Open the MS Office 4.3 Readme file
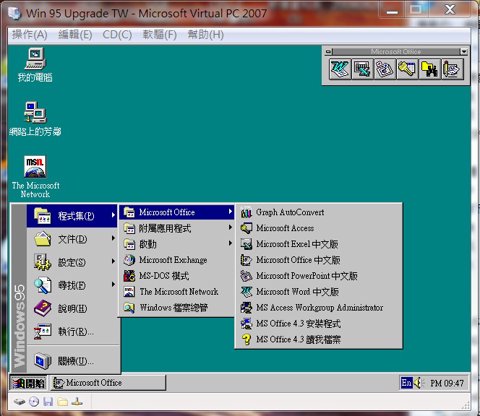This screenshot has height=416, width=480. pyautogui.click(x=318, y=340)
